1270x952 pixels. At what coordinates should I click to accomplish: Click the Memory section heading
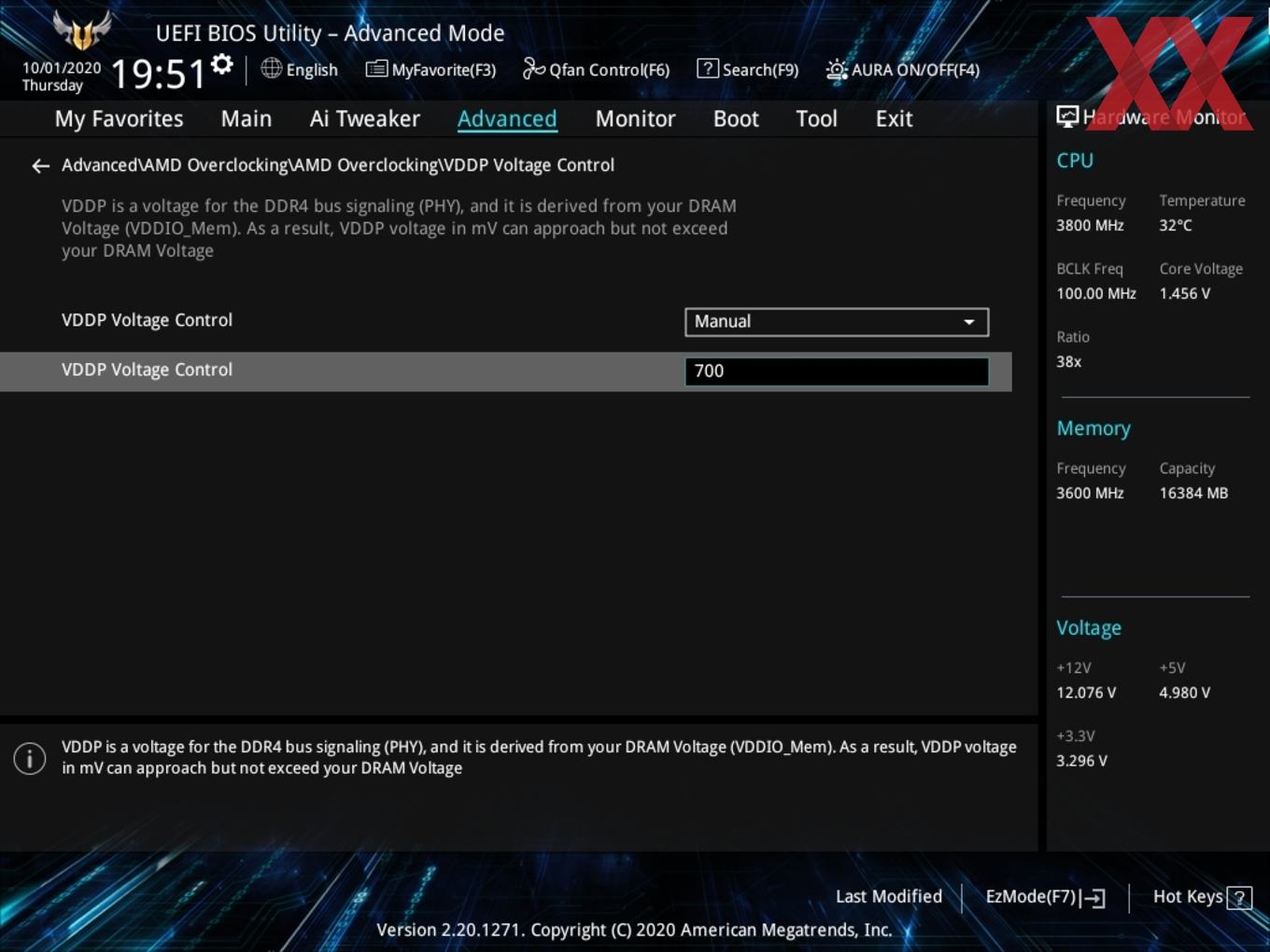pyautogui.click(x=1094, y=428)
